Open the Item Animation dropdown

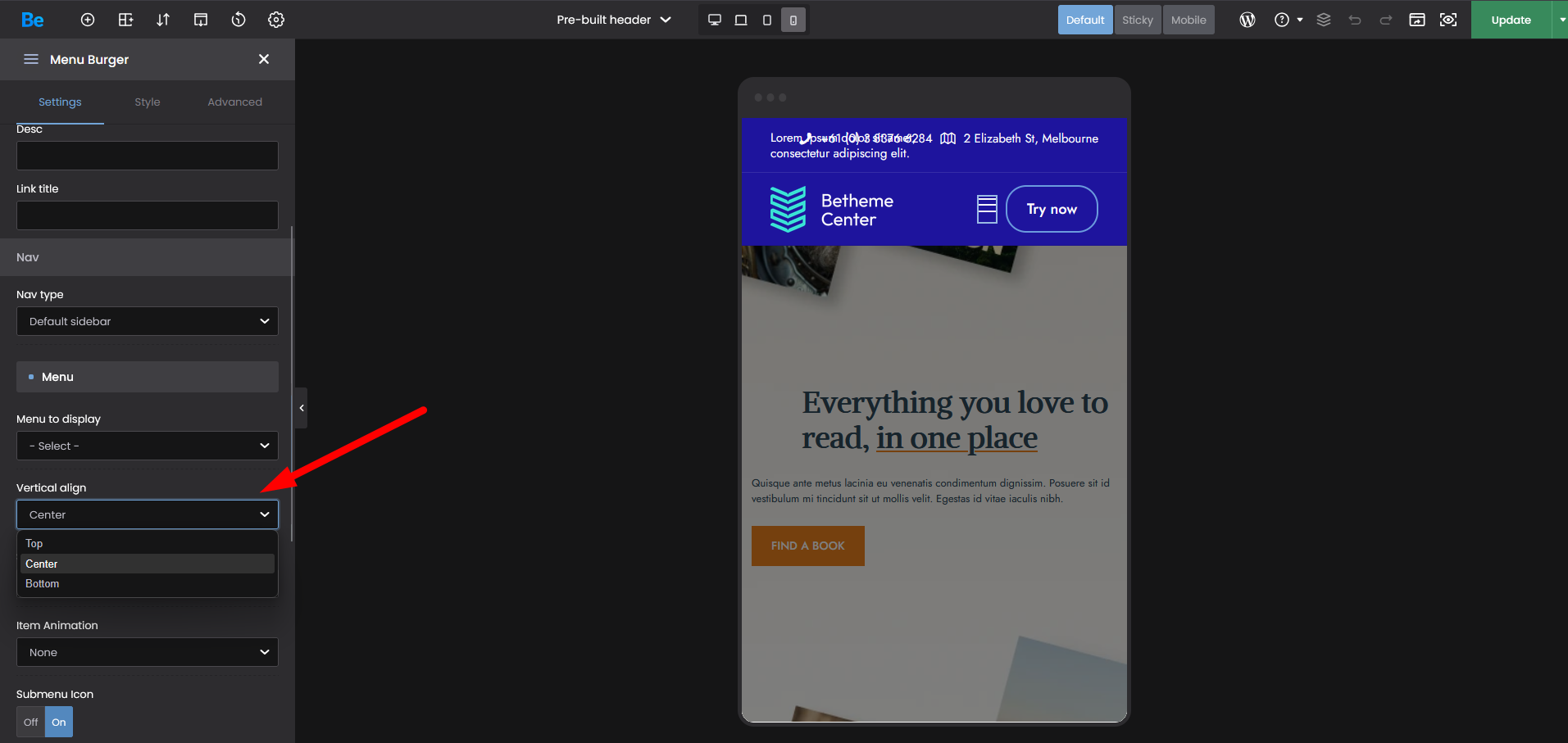pyautogui.click(x=148, y=652)
